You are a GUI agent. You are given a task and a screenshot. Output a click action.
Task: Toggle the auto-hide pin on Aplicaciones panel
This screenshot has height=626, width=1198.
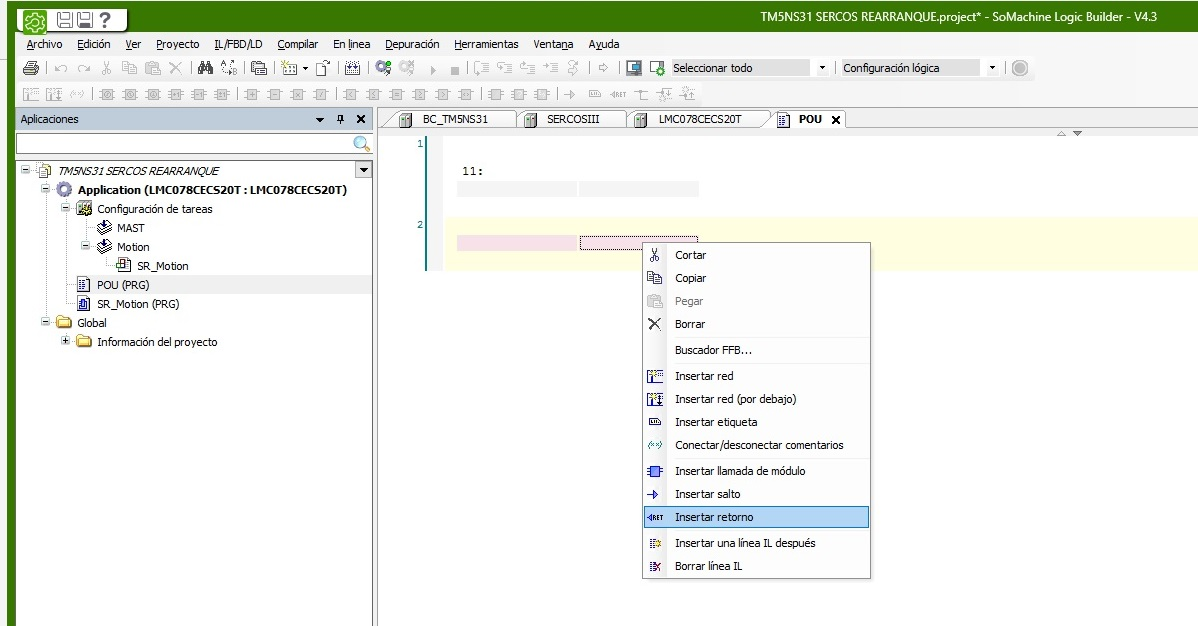point(341,119)
